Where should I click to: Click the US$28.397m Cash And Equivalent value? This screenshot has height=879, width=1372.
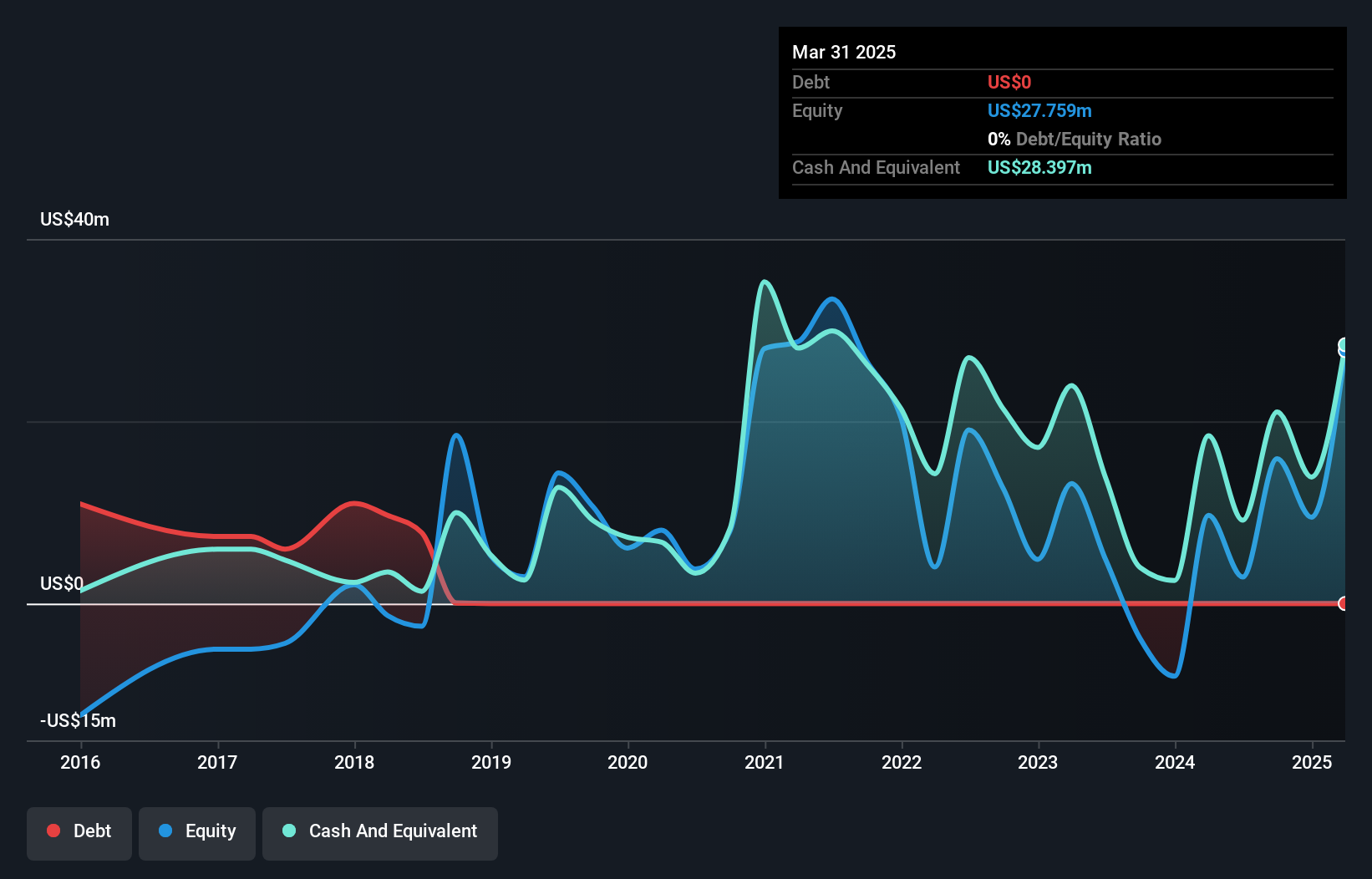click(1039, 168)
